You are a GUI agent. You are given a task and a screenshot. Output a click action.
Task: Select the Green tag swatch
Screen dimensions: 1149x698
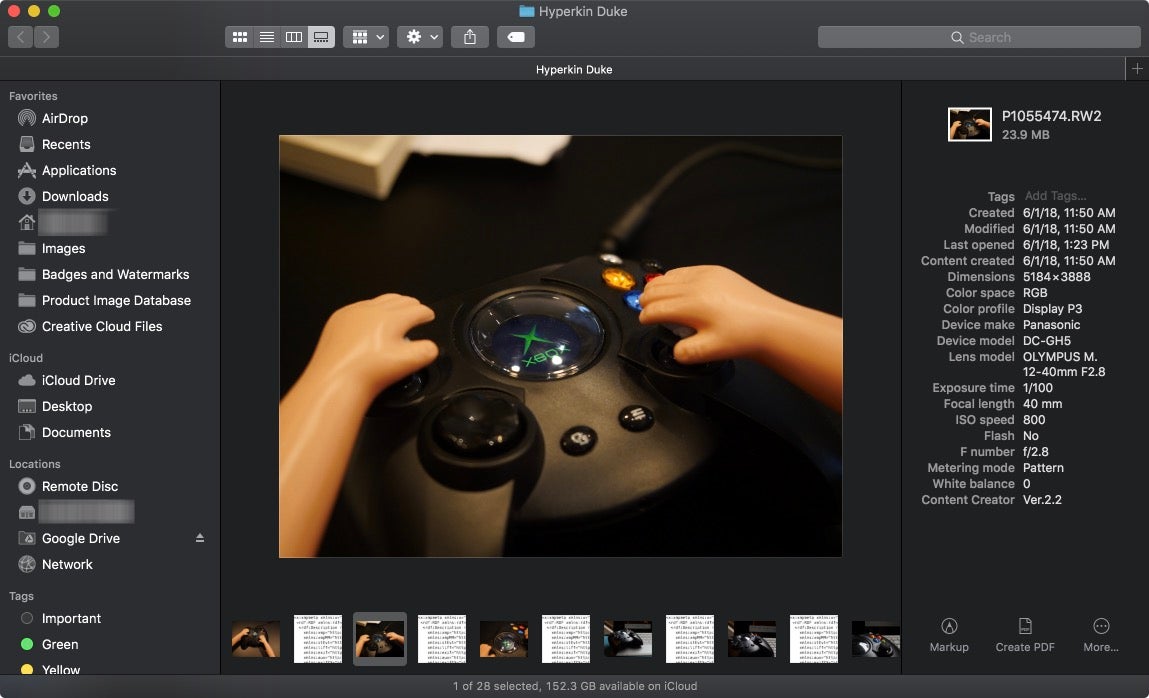point(26,644)
